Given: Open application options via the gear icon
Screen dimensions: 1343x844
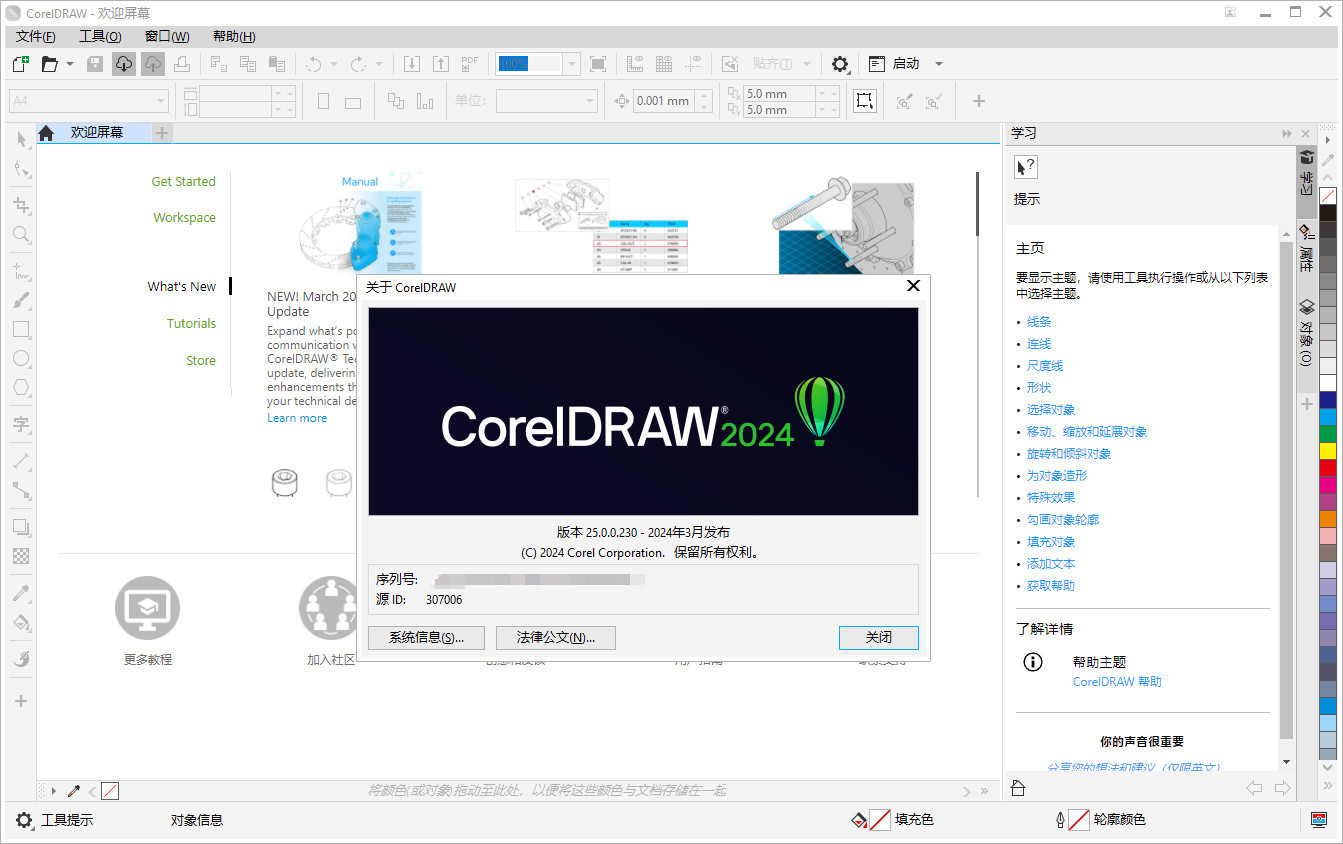Looking at the screenshot, I should [838, 63].
